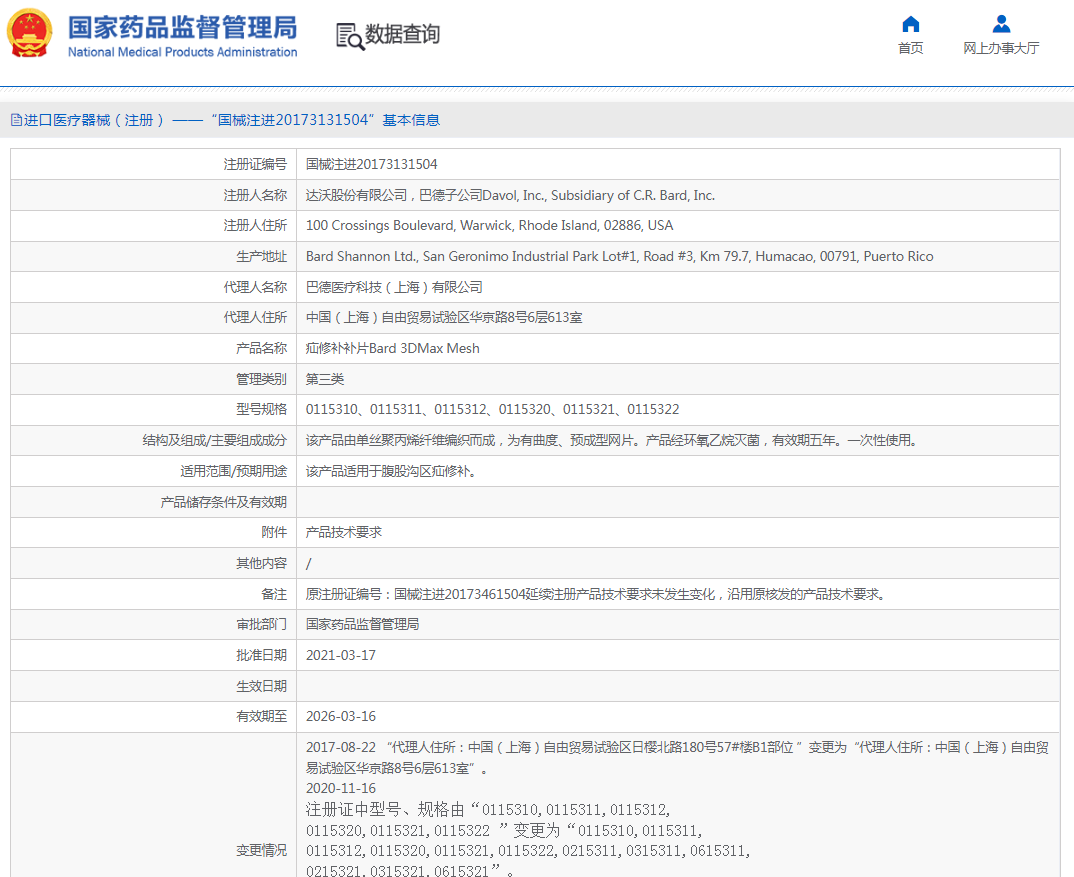The width and height of the screenshot is (1074, 877).
Task: Open the 数据查询 magnifier document icon
Action: pos(350,36)
